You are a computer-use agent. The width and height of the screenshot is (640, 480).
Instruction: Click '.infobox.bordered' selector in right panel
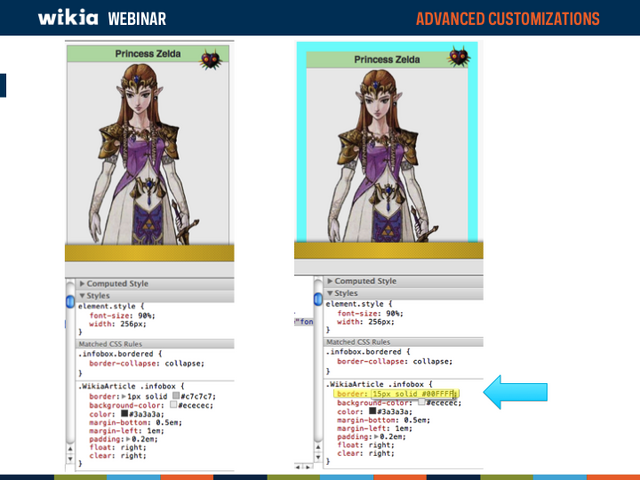click(364, 352)
